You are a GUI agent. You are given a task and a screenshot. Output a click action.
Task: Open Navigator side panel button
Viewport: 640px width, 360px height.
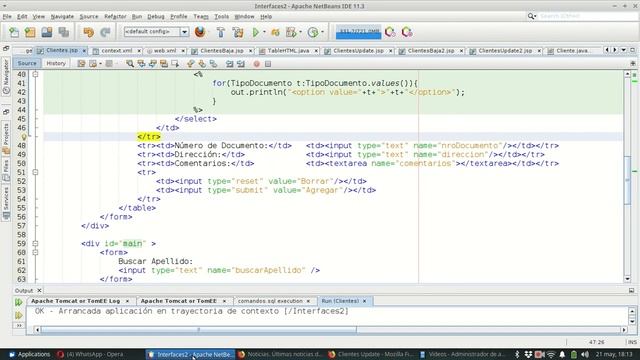(x=6, y=76)
